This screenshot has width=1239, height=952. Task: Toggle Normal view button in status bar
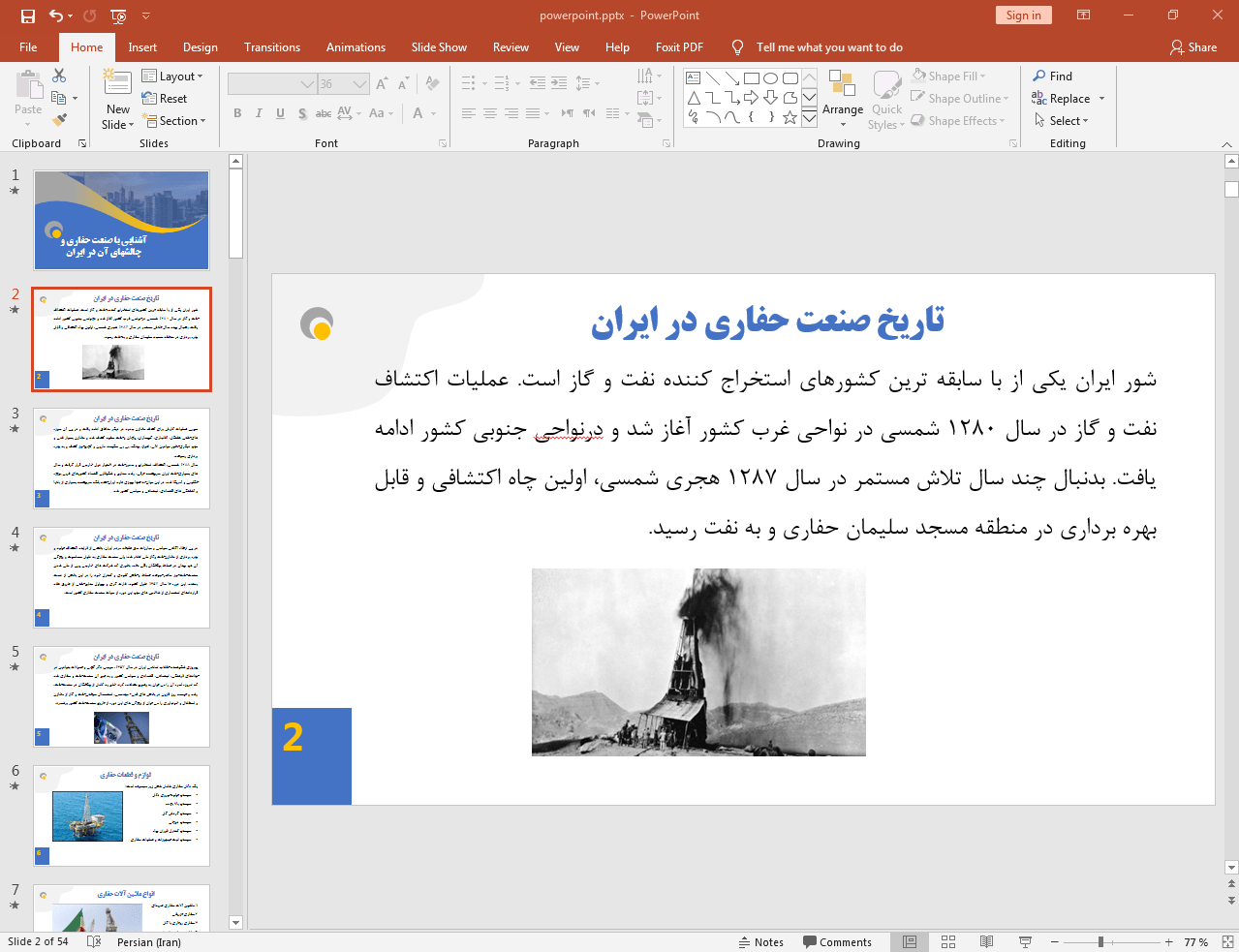910,941
